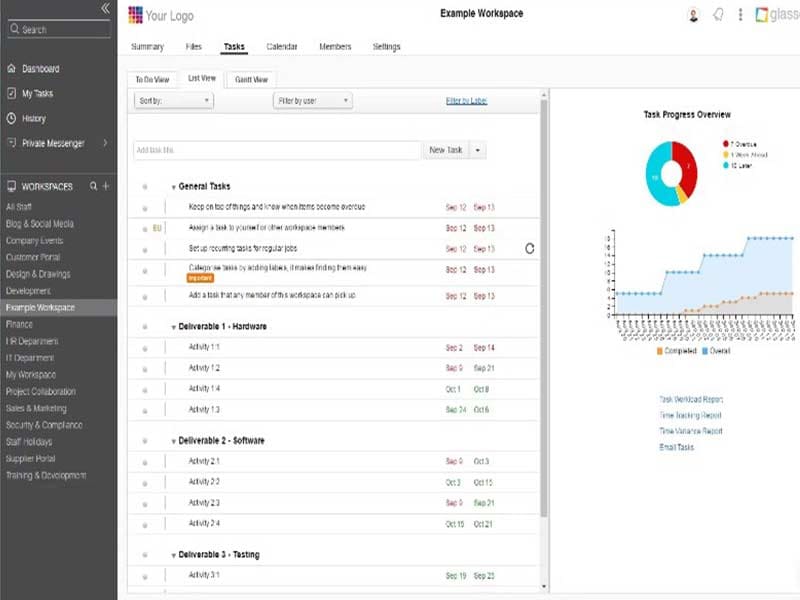Open the 'Filter by user' dropdown
800x600 pixels.
(x=312, y=101)
